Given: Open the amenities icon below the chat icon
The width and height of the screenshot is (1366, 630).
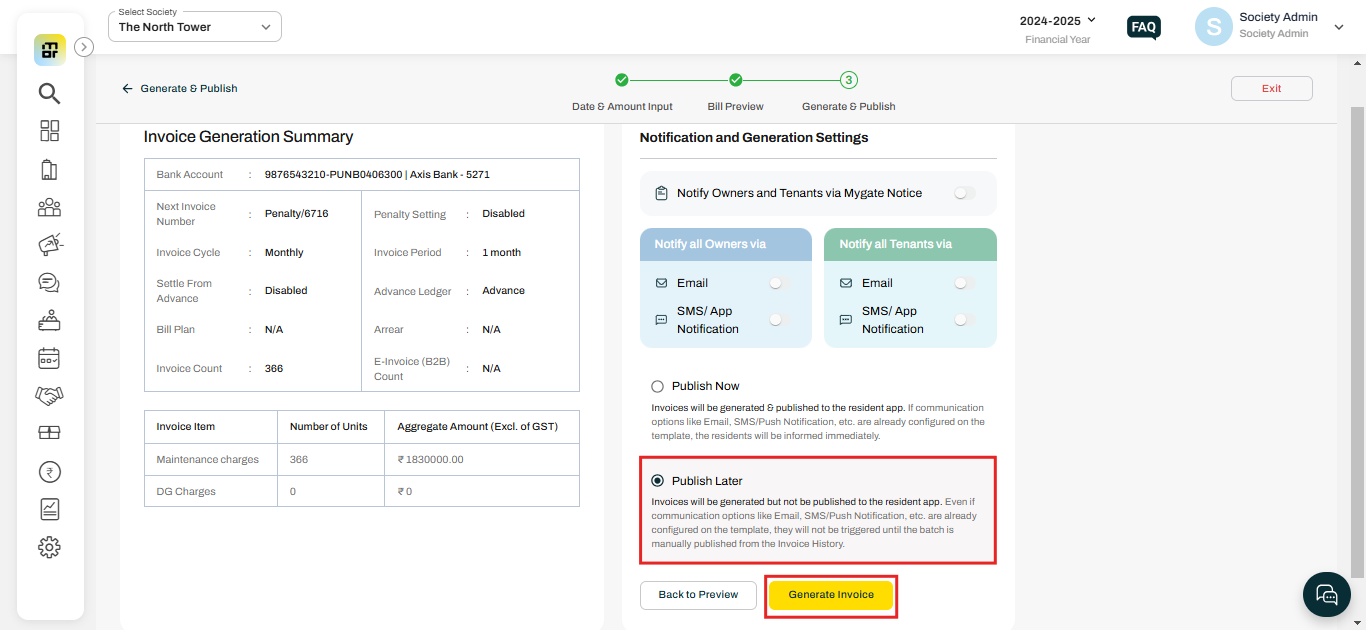Looking at the screenshot, I should click(x=49, y=320).
